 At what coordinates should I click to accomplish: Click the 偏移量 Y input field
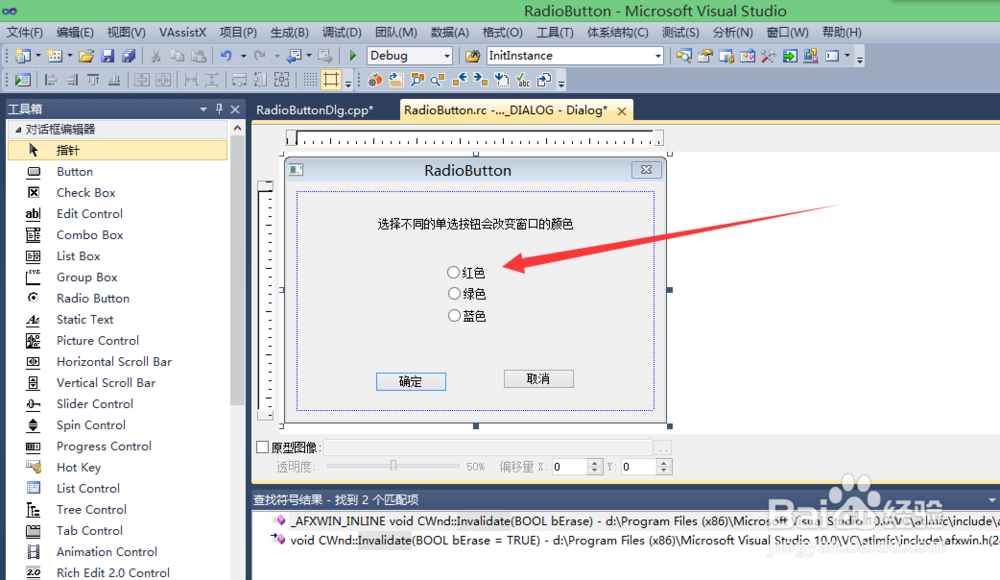[639, 467]
